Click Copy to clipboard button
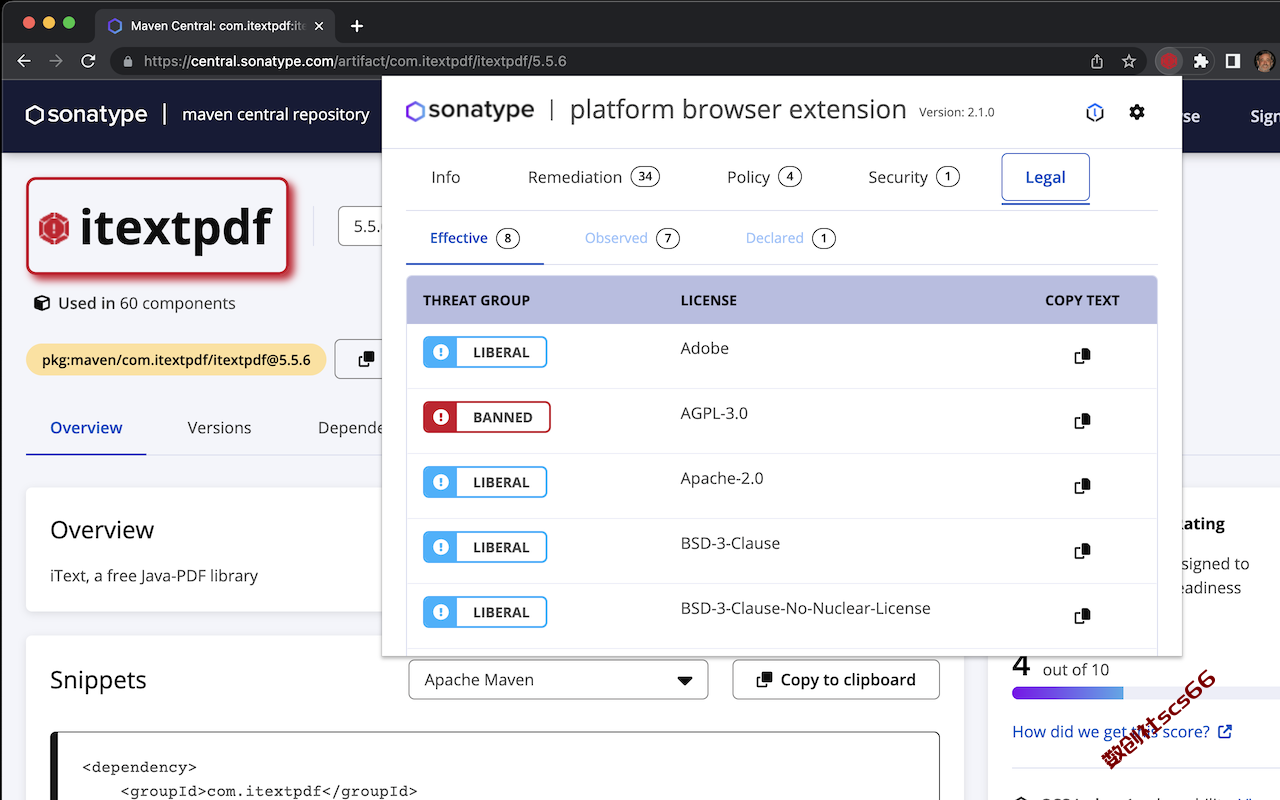The image size is (1280, 800). [x=836, y=680]
